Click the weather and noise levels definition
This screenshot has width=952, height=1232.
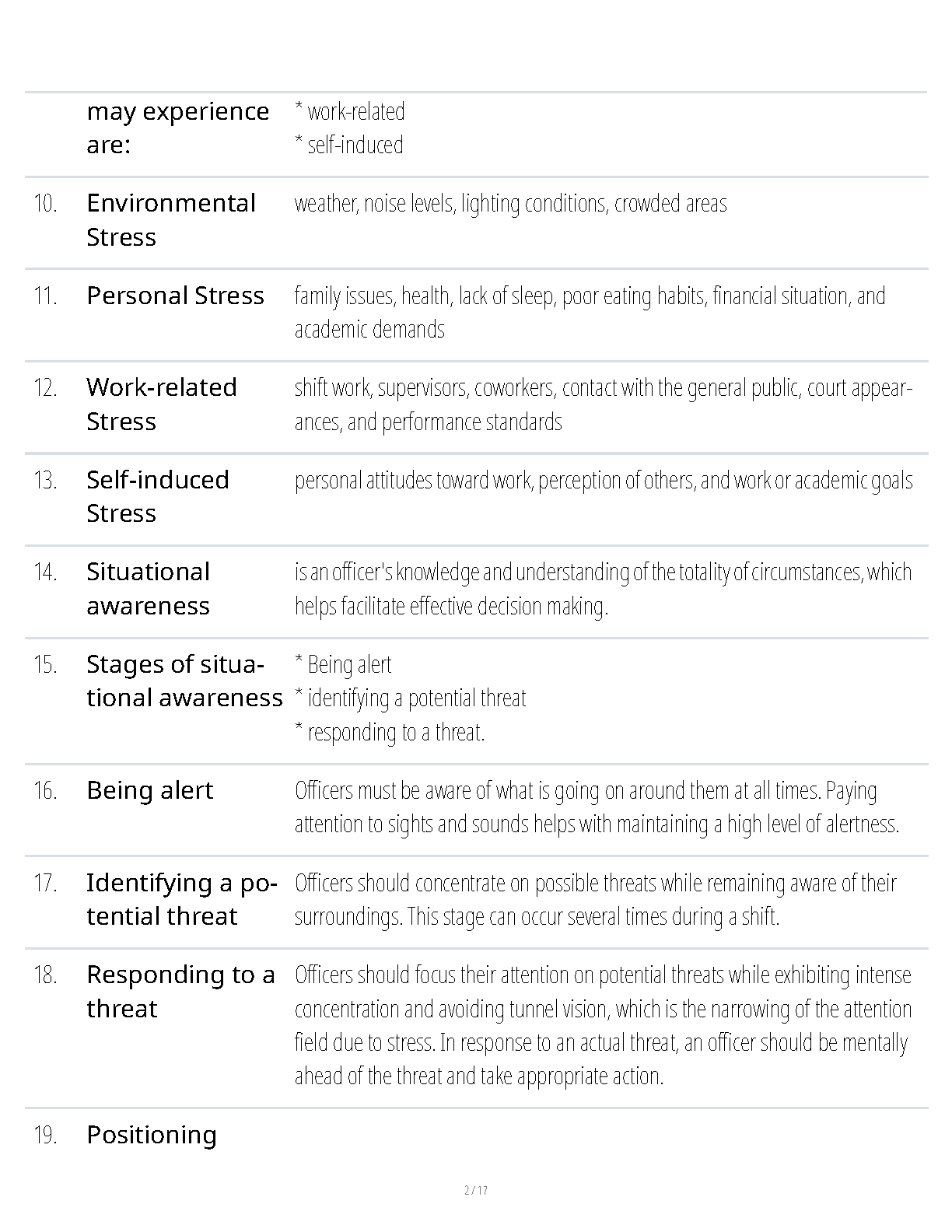tap(510, 204)
